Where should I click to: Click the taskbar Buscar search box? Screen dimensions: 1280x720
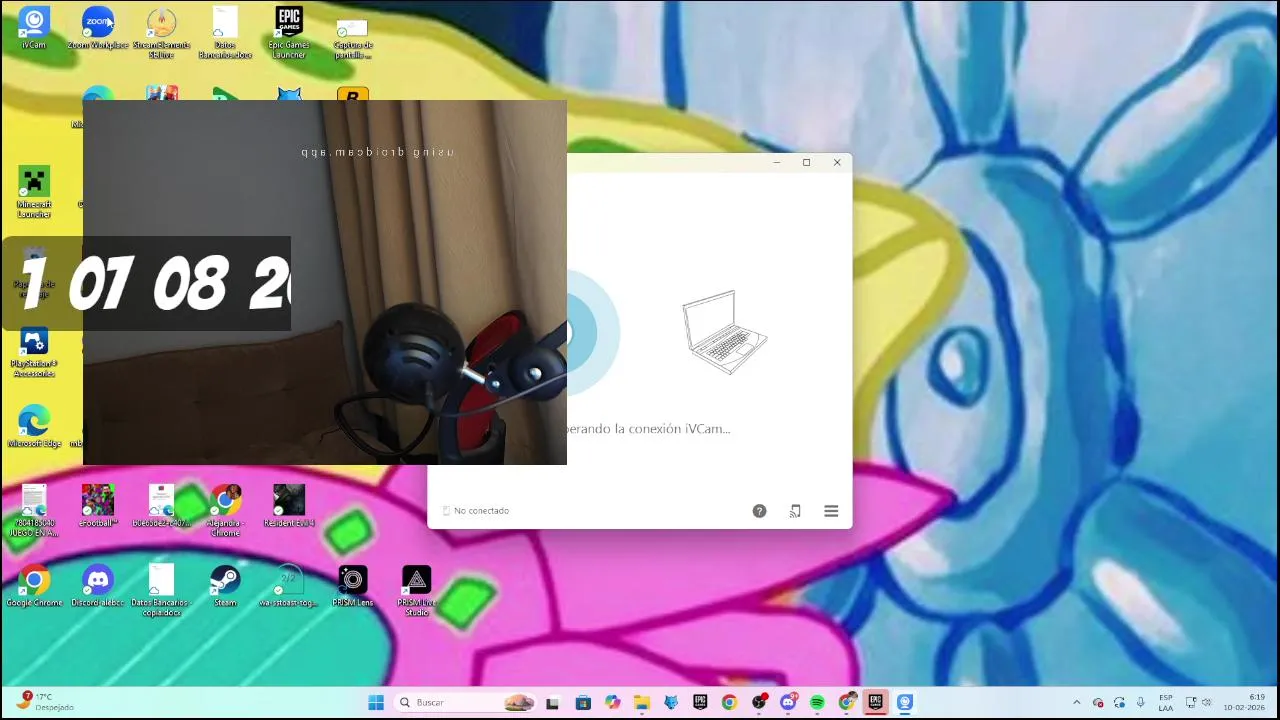(466, 703)
